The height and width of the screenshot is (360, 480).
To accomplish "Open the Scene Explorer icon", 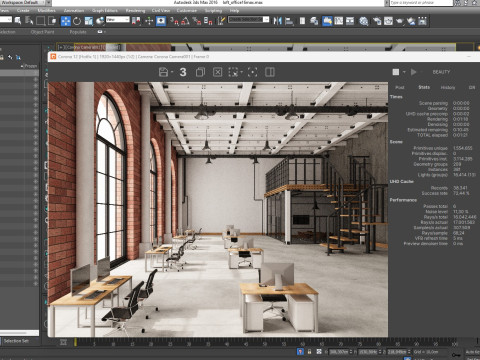I will pos(302,21).
